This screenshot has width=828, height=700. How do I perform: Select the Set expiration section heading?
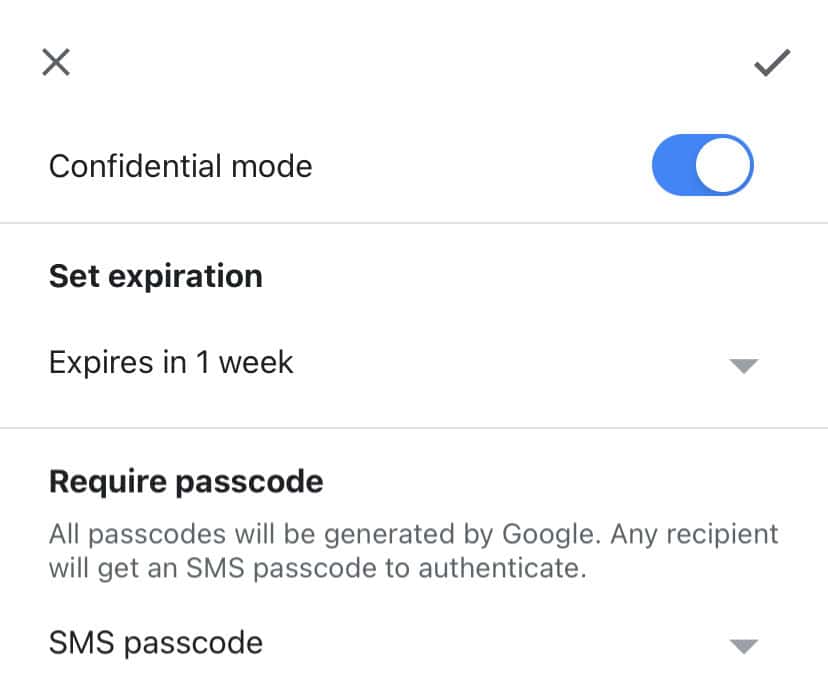pyautogui.click(x=155, y=275)
